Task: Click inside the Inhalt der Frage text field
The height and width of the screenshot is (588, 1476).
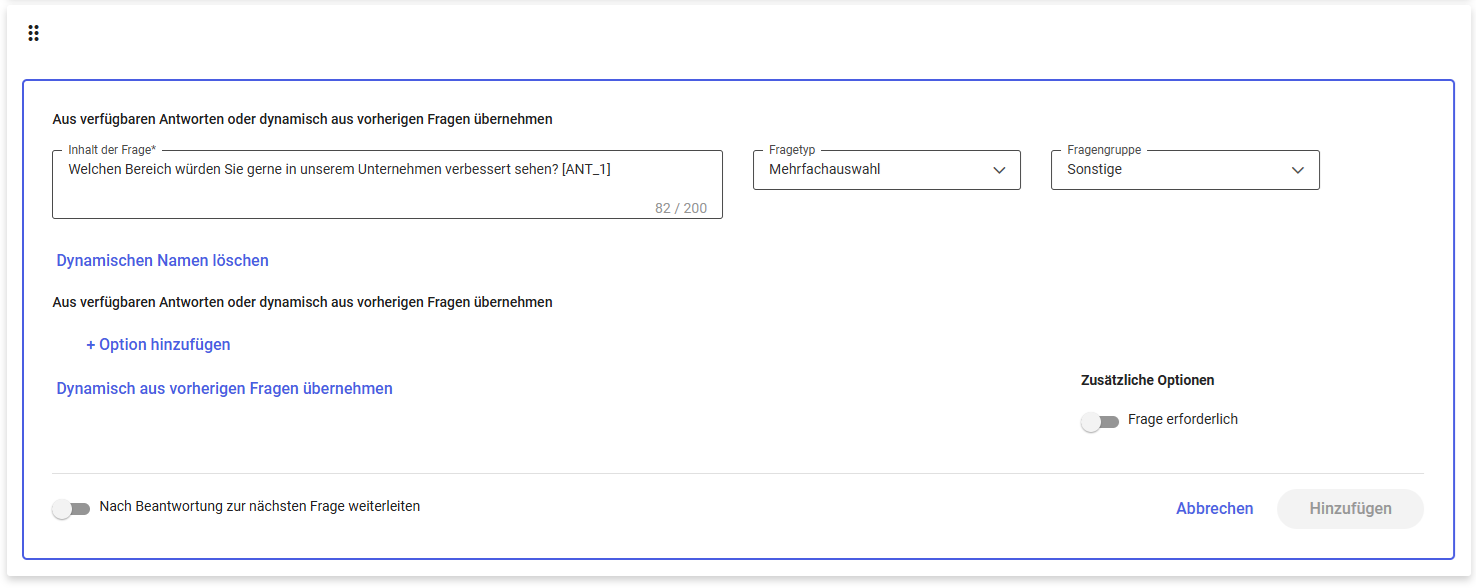Action: click(x=387, y=184)
